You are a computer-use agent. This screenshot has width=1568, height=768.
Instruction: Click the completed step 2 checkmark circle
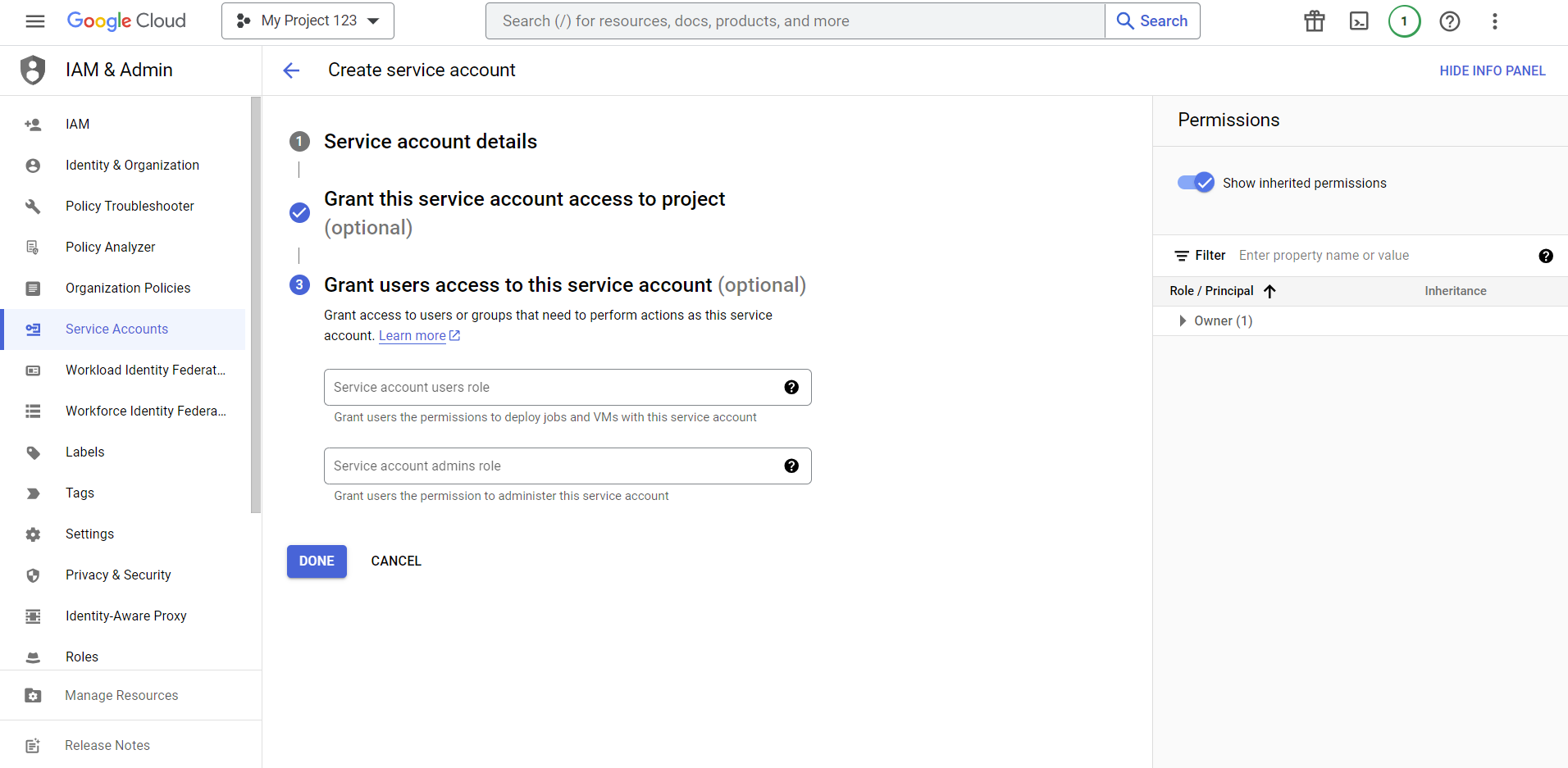click(299, 213)
